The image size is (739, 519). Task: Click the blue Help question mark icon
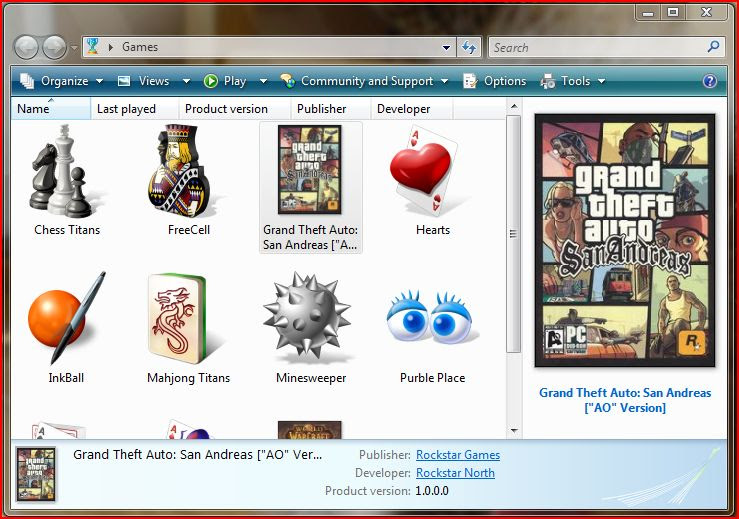click(709, 81)
